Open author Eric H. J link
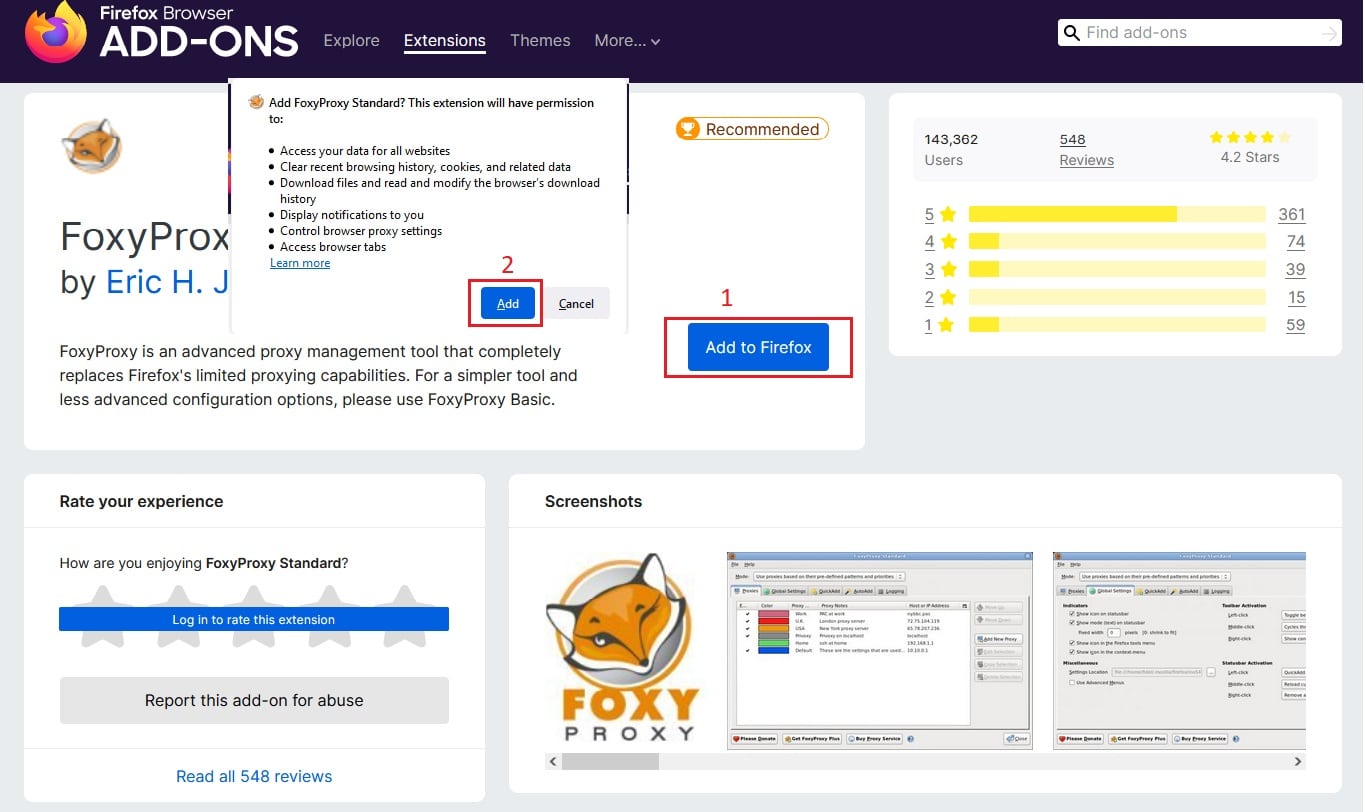This screenshot has height=812, width=1365. point(168,282)
